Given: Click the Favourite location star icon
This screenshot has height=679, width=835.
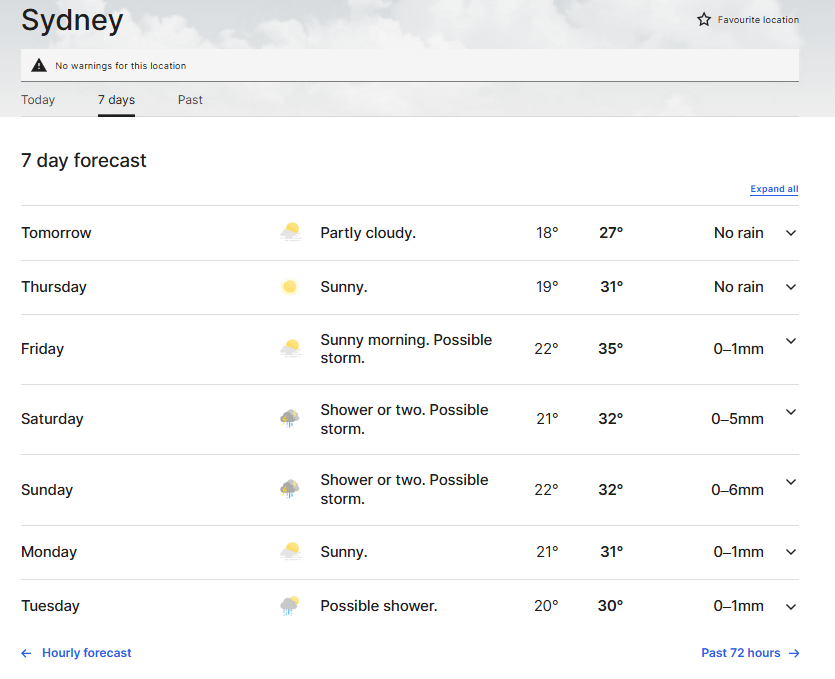Looking at the screenshot, I should [704, 19].
